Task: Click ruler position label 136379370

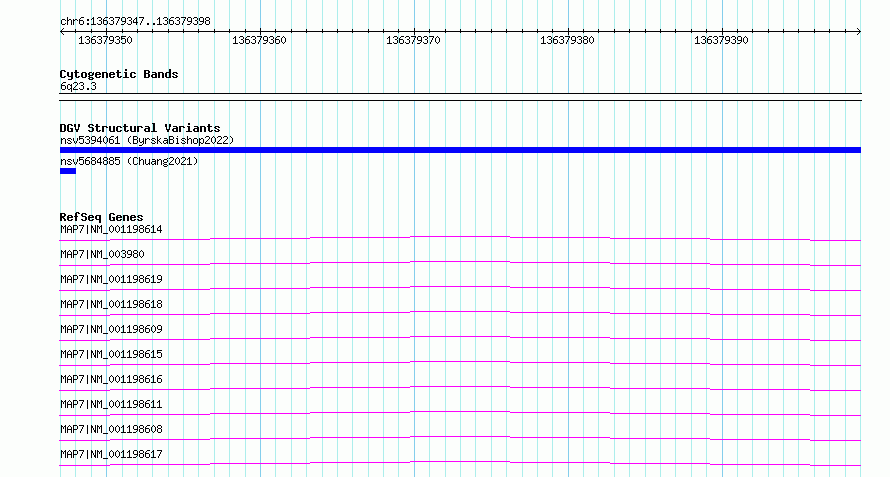Action: tap(413, 40)
